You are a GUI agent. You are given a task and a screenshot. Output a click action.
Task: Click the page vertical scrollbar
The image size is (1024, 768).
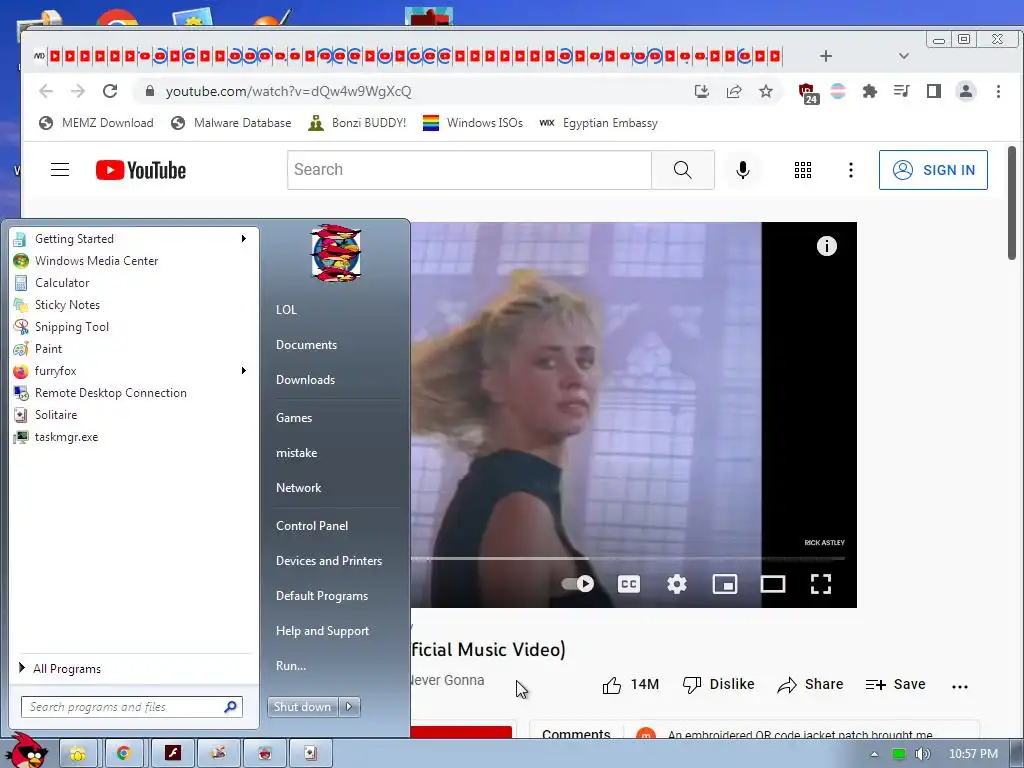[x=1012, y=202]
